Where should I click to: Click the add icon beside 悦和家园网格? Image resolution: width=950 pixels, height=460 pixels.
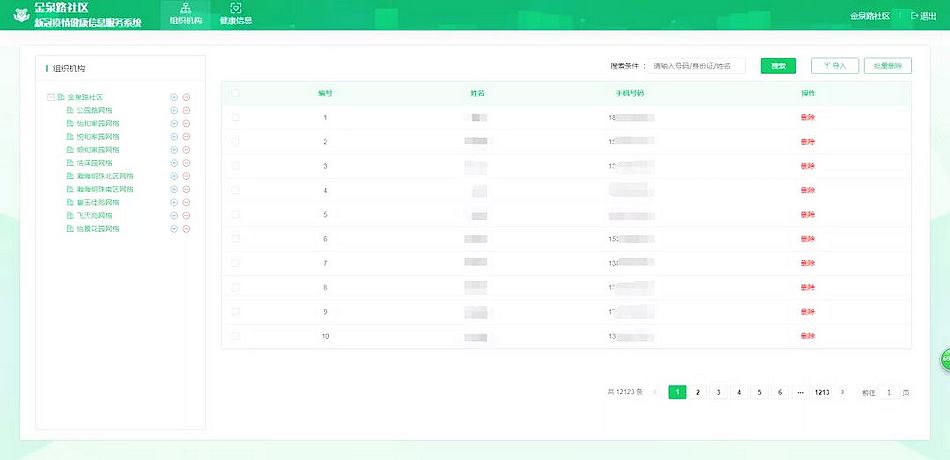point(174,136)
